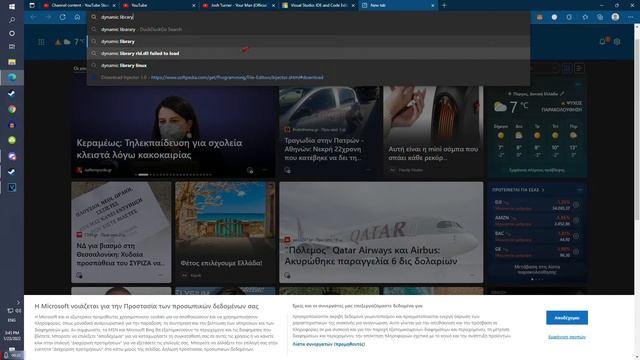Open the user profile avatar
The image size is (640, 360).
click(615, 17)
